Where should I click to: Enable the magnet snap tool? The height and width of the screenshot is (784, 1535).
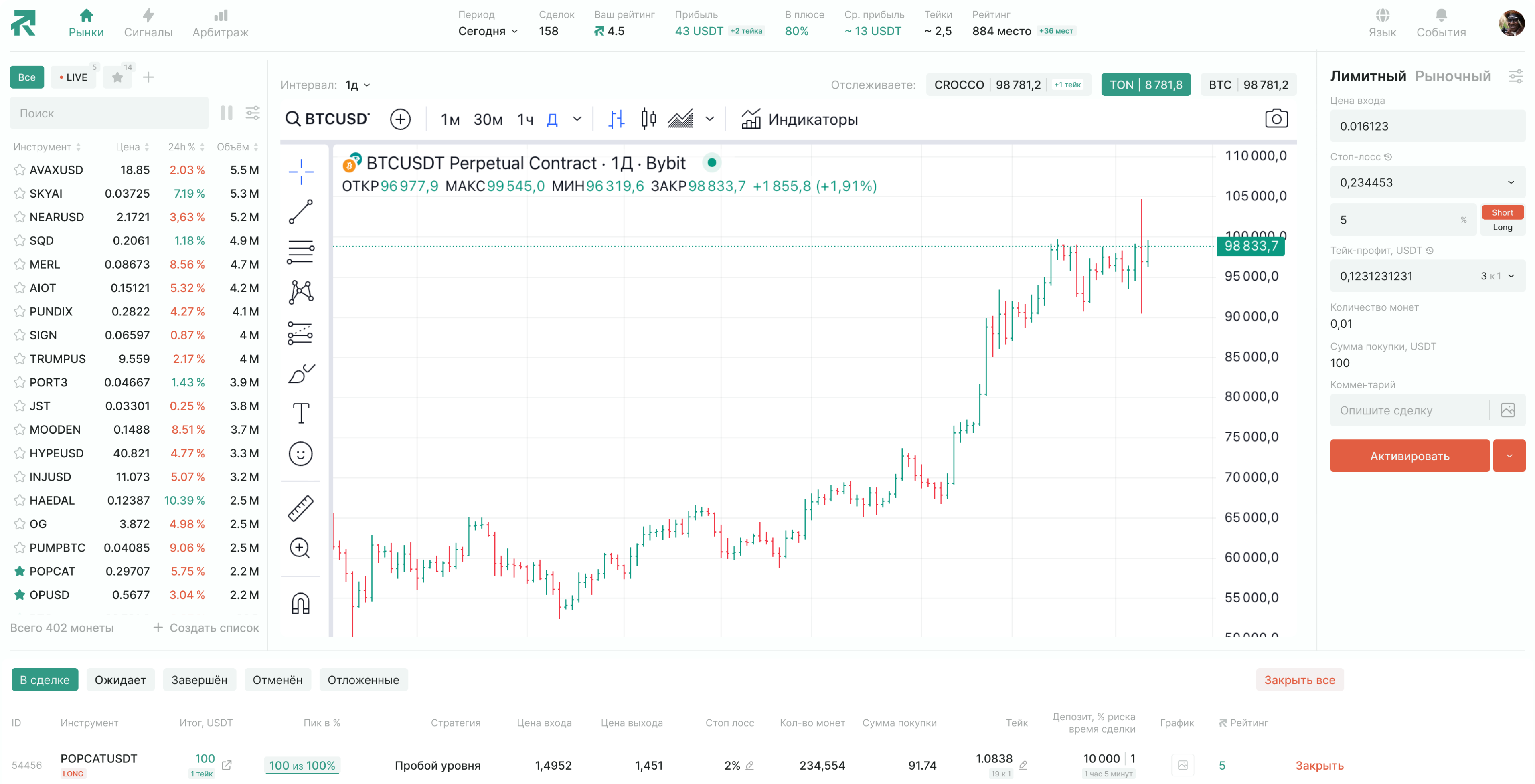coord(300,604)
